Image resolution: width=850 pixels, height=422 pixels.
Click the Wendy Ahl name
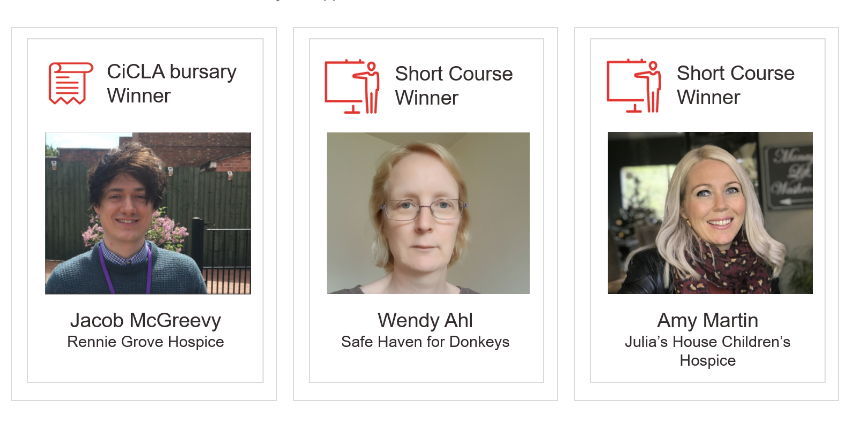coord(425,321)
